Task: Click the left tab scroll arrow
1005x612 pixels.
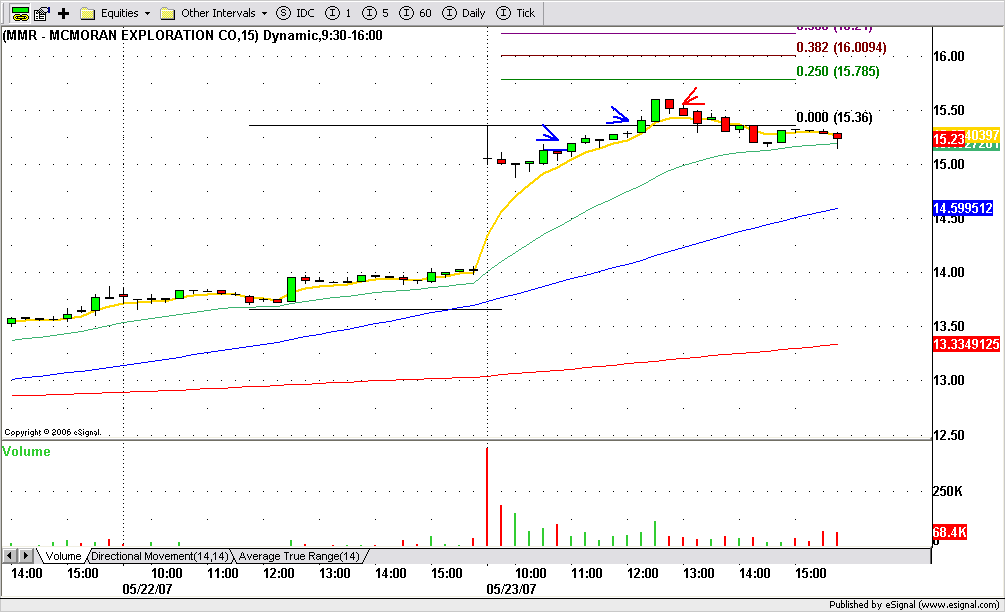Action: [x=10, y=556]
